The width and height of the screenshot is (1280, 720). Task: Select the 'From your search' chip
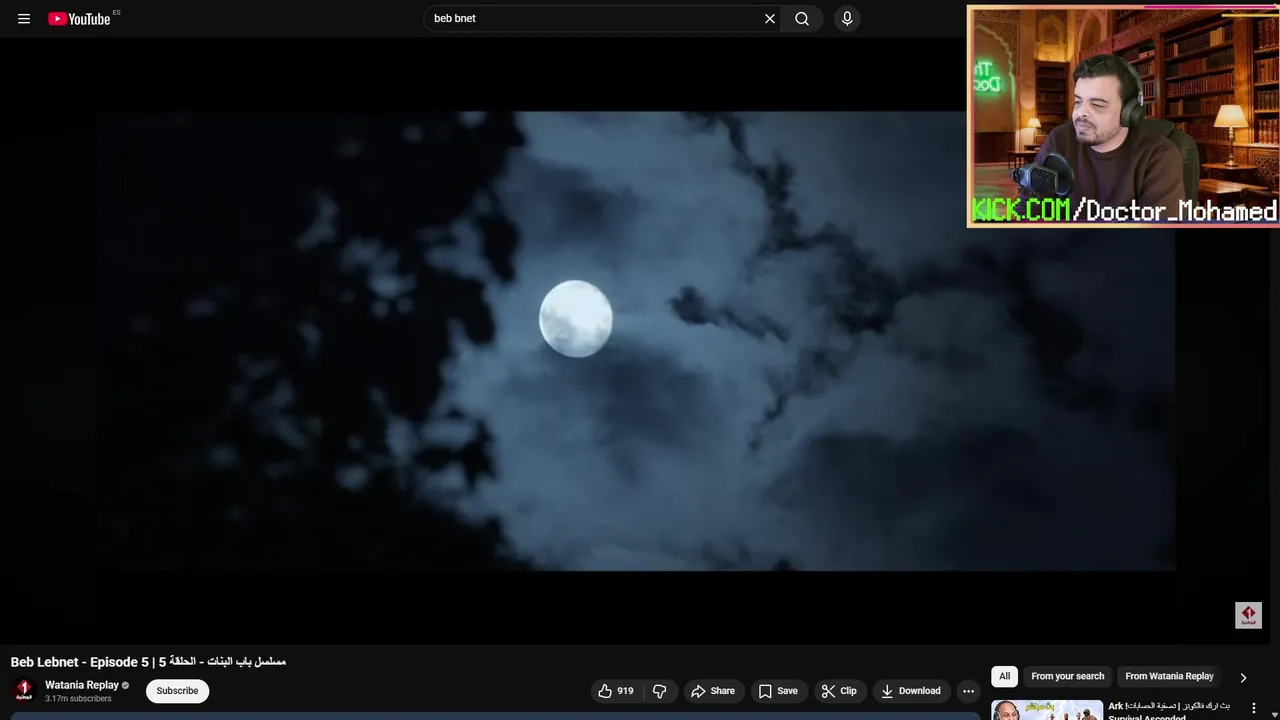tap(1068, 676)
